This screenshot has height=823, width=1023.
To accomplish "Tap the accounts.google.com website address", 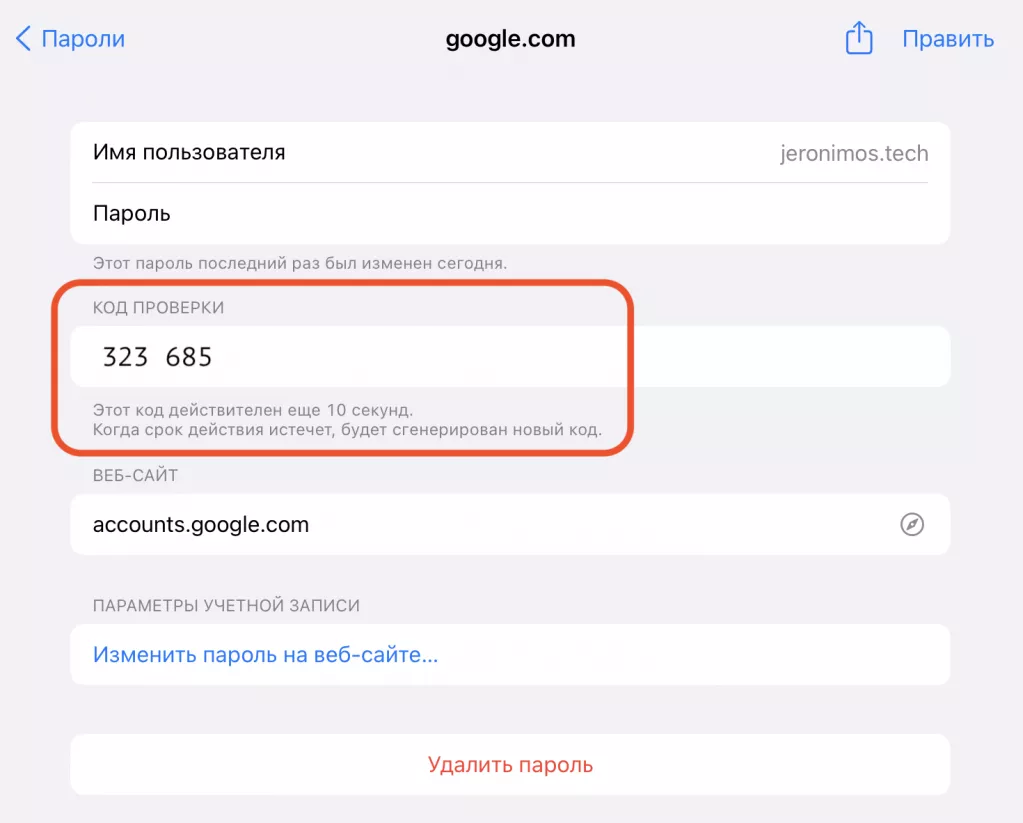I will pos(201,525).
